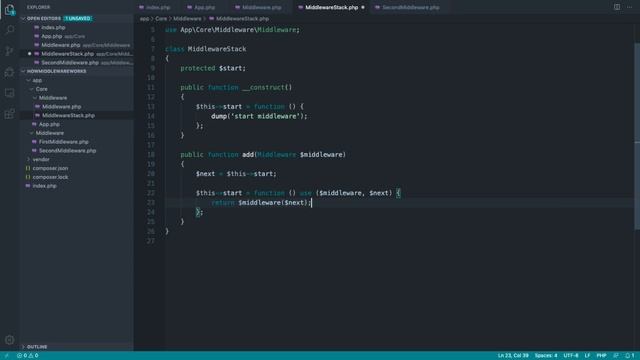Open the Source Control view icon
640x360 pixels.
pos(10,51)
